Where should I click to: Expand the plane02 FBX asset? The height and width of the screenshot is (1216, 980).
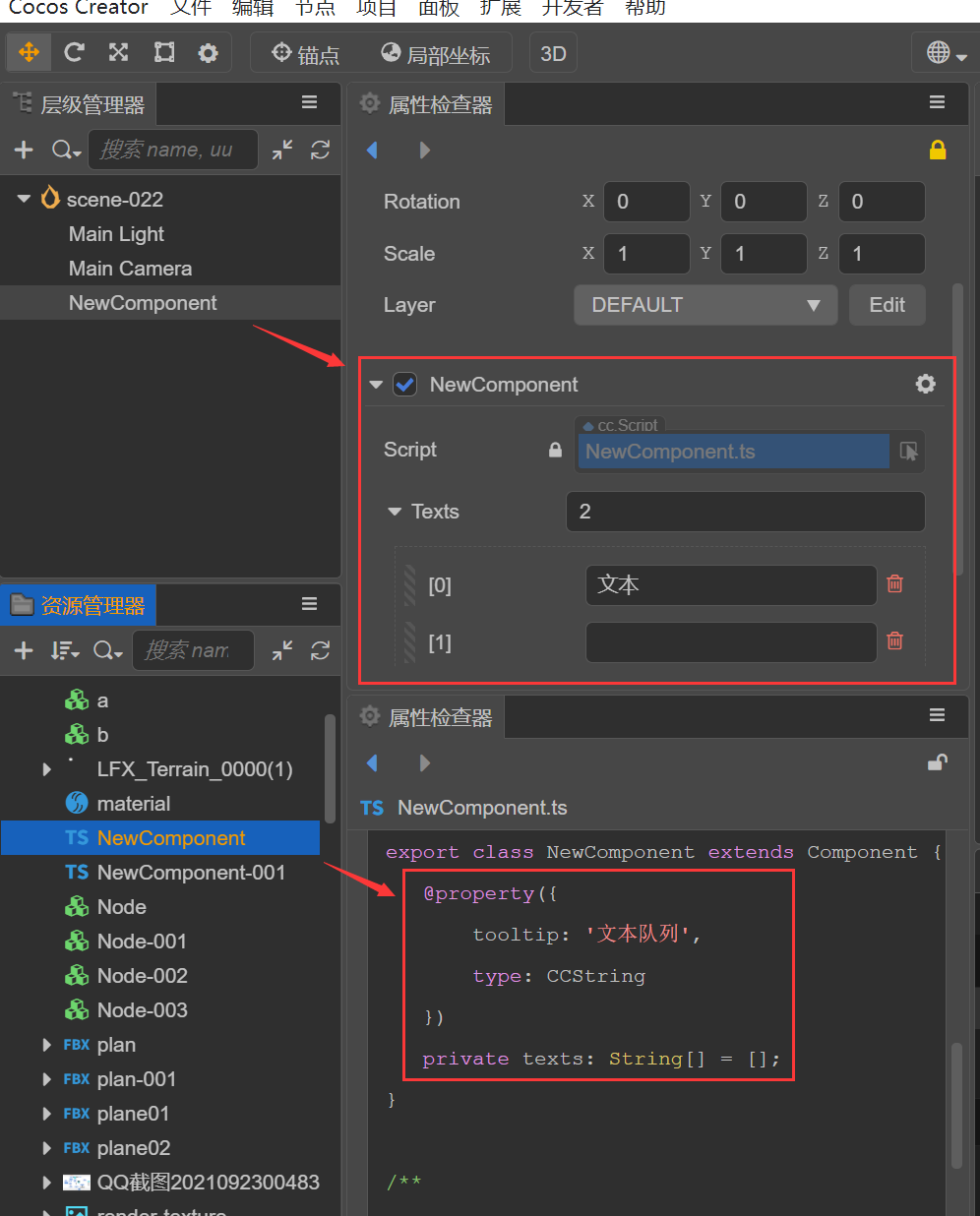click(x=46, y=1148)
